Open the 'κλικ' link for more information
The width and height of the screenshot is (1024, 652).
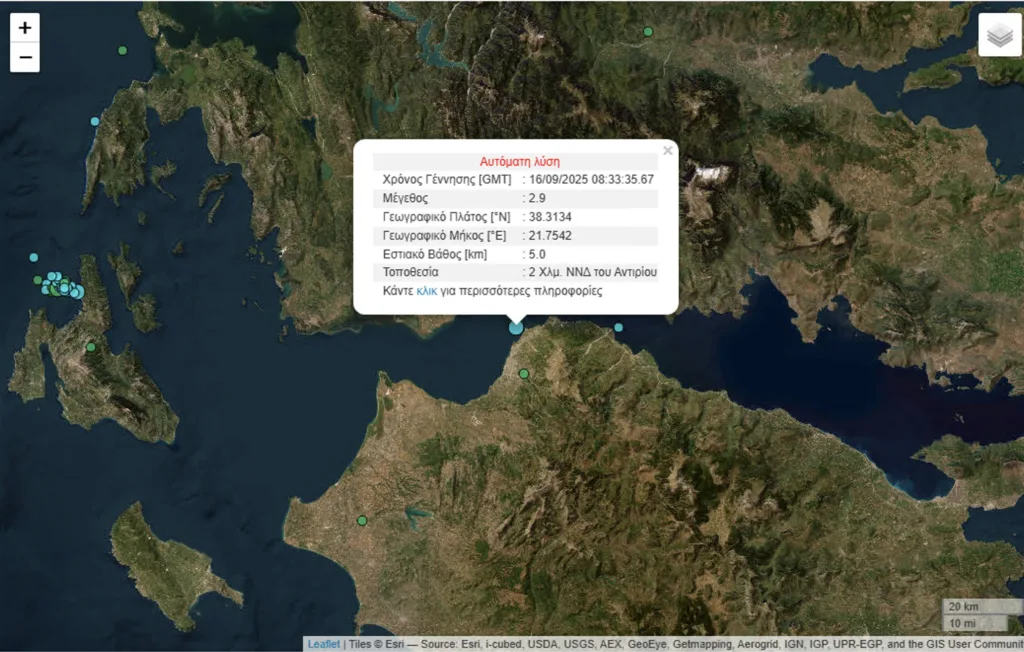(426, 291)
